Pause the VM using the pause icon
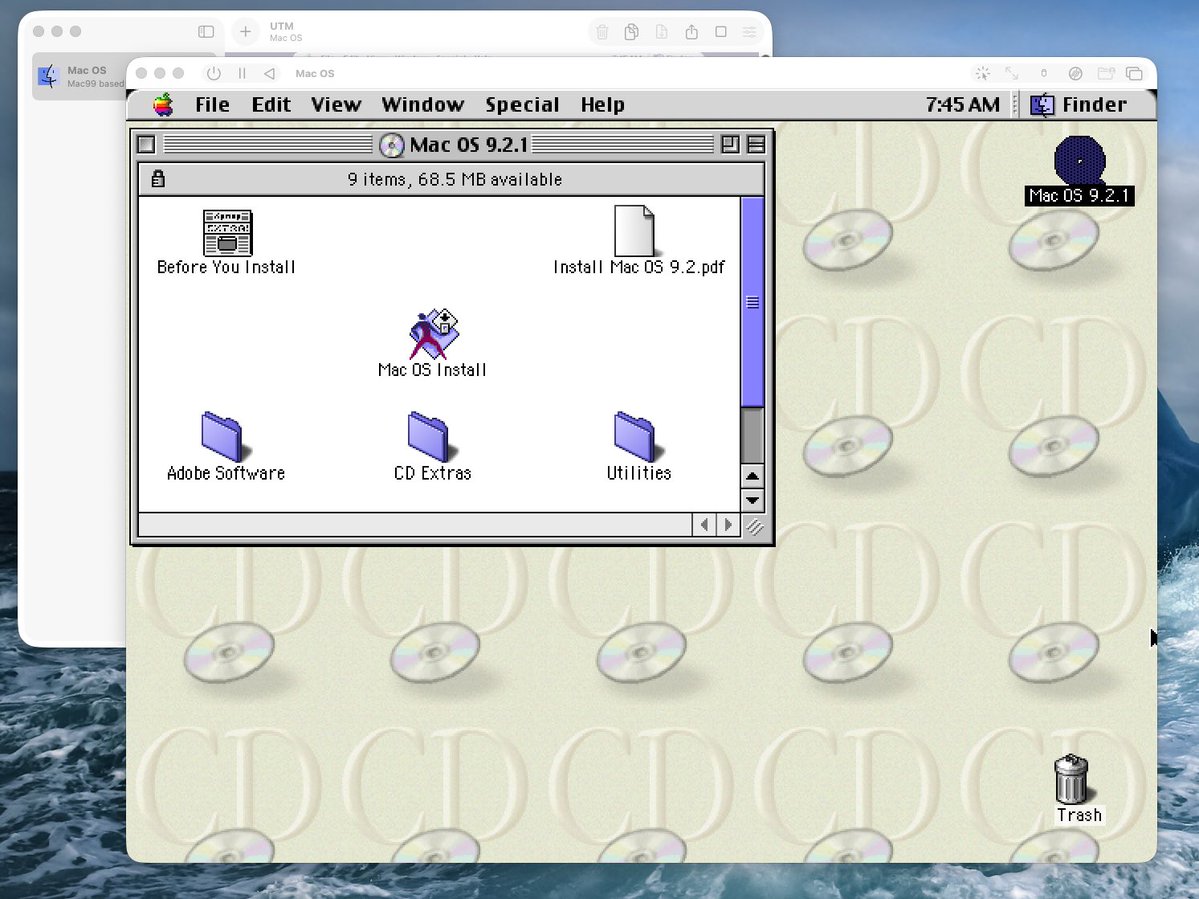 (x=242, y=73)
